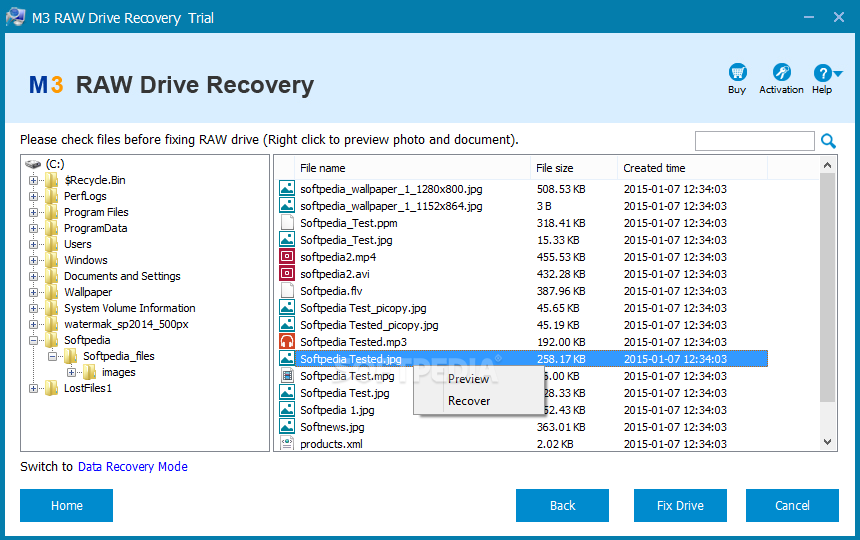This screenshot has width=860, height=540.
Task: Click the C: drive icon
Action: pos(33,164)
